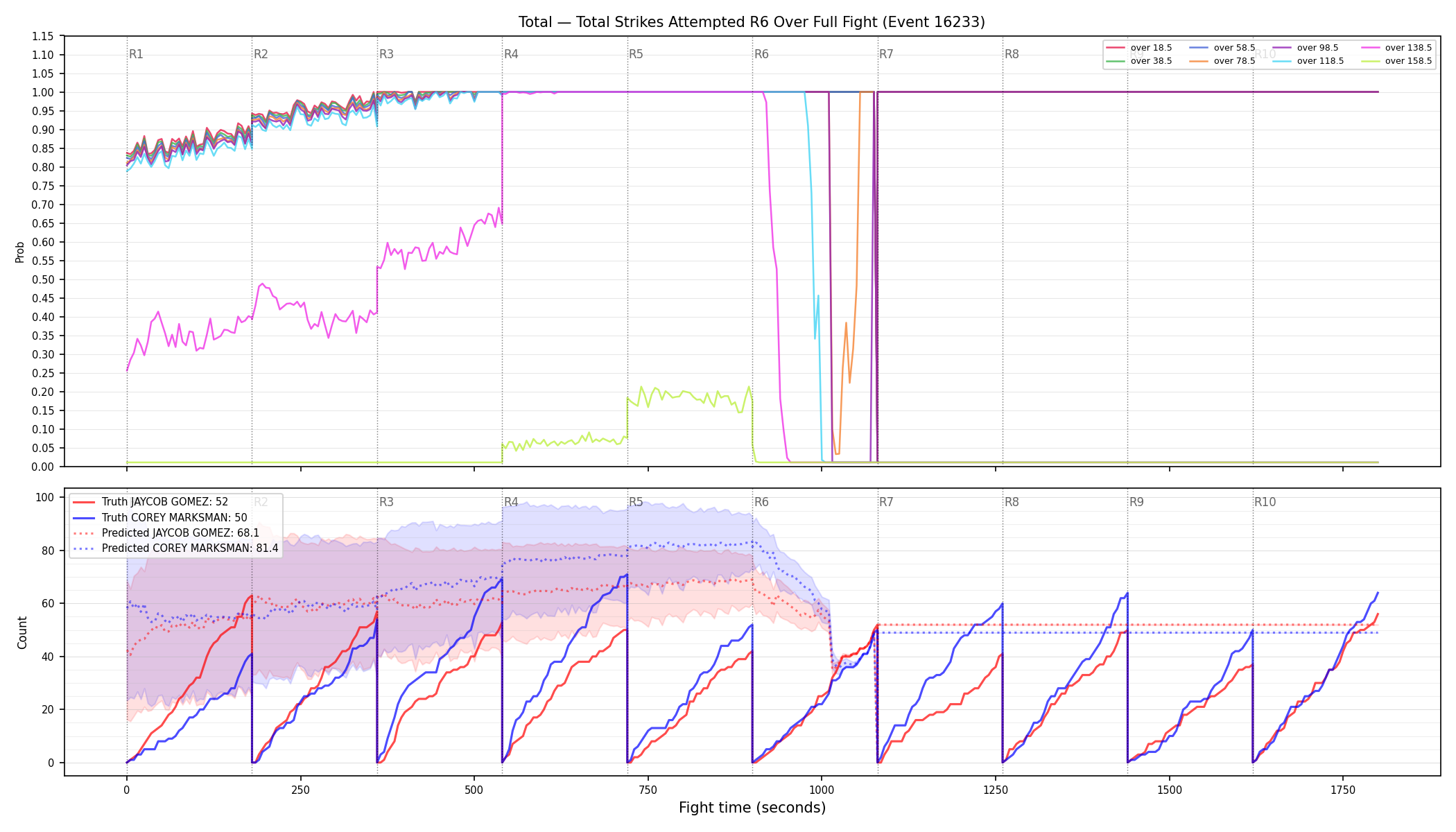Click the 500 tick on the time axis
Image resolution: width=1456 pixels, height=832 pixels.
tap(474, 790)
